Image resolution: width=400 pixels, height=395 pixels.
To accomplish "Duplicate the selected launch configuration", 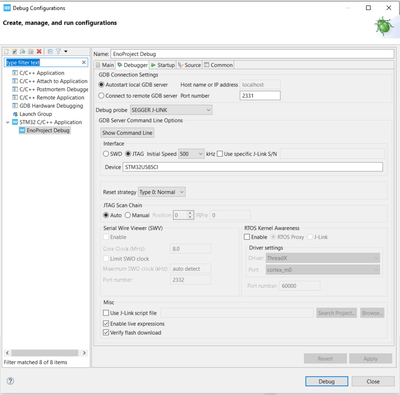I will (x=31, y=51).
